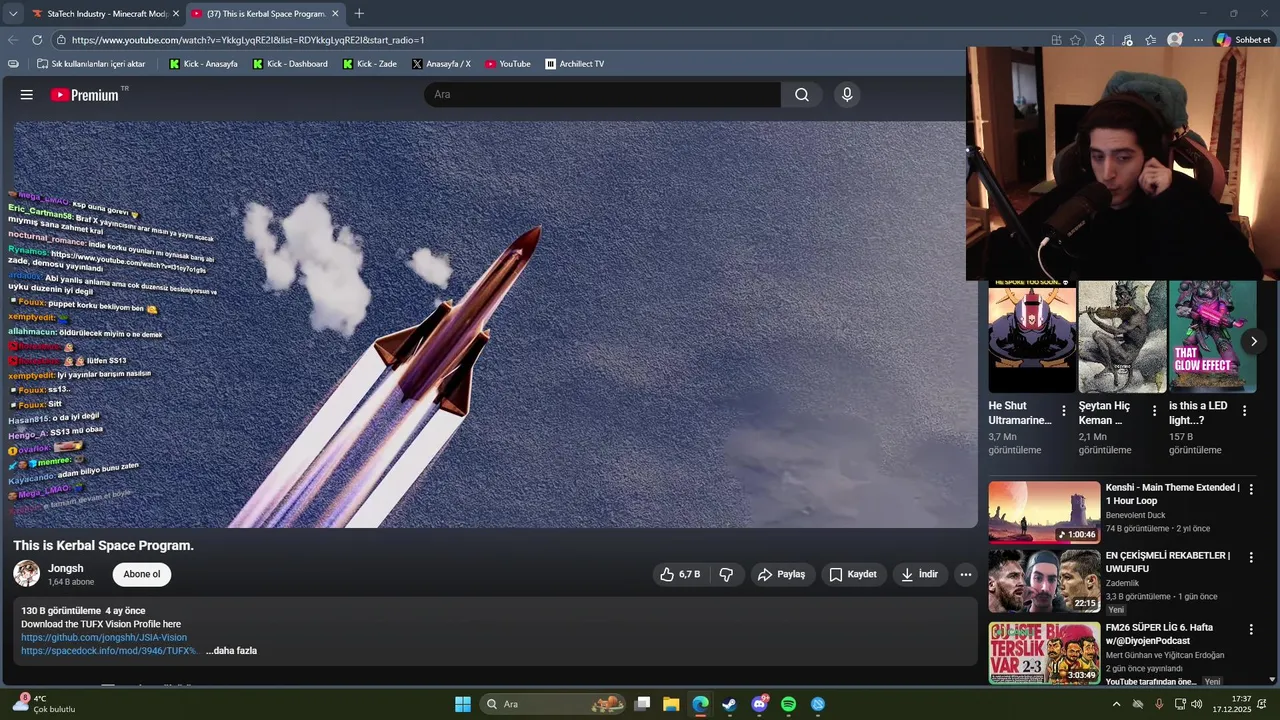Open the YouTube guide hamburger menu
1280x720 pixels.
point(27,95)
